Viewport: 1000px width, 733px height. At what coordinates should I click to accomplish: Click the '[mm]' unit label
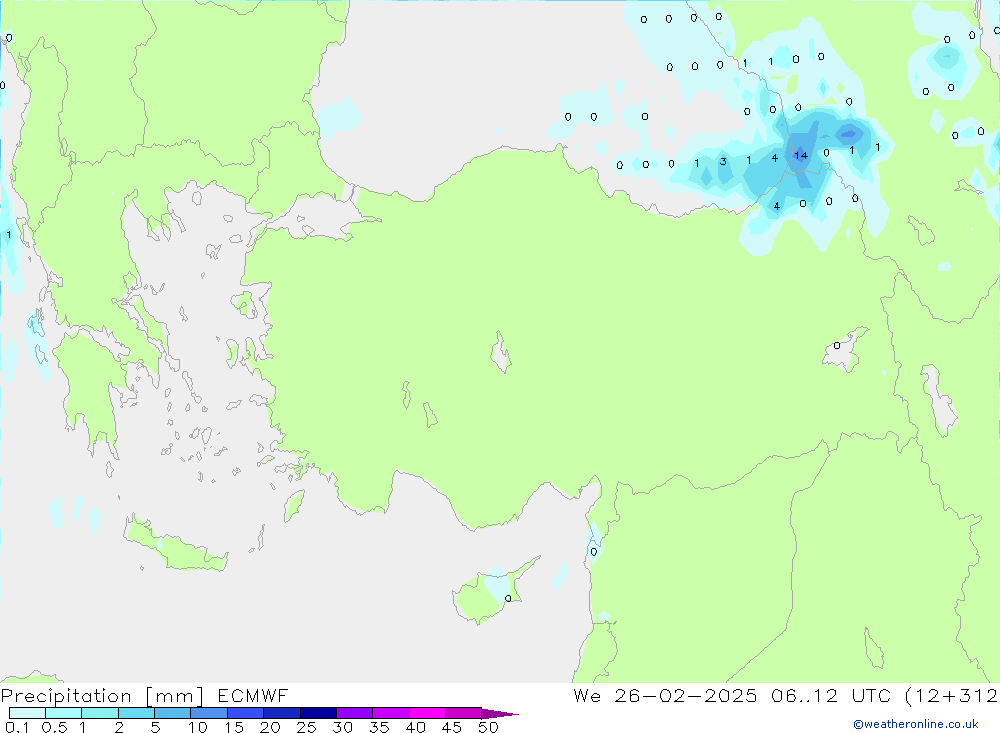(x=175, y=696)
